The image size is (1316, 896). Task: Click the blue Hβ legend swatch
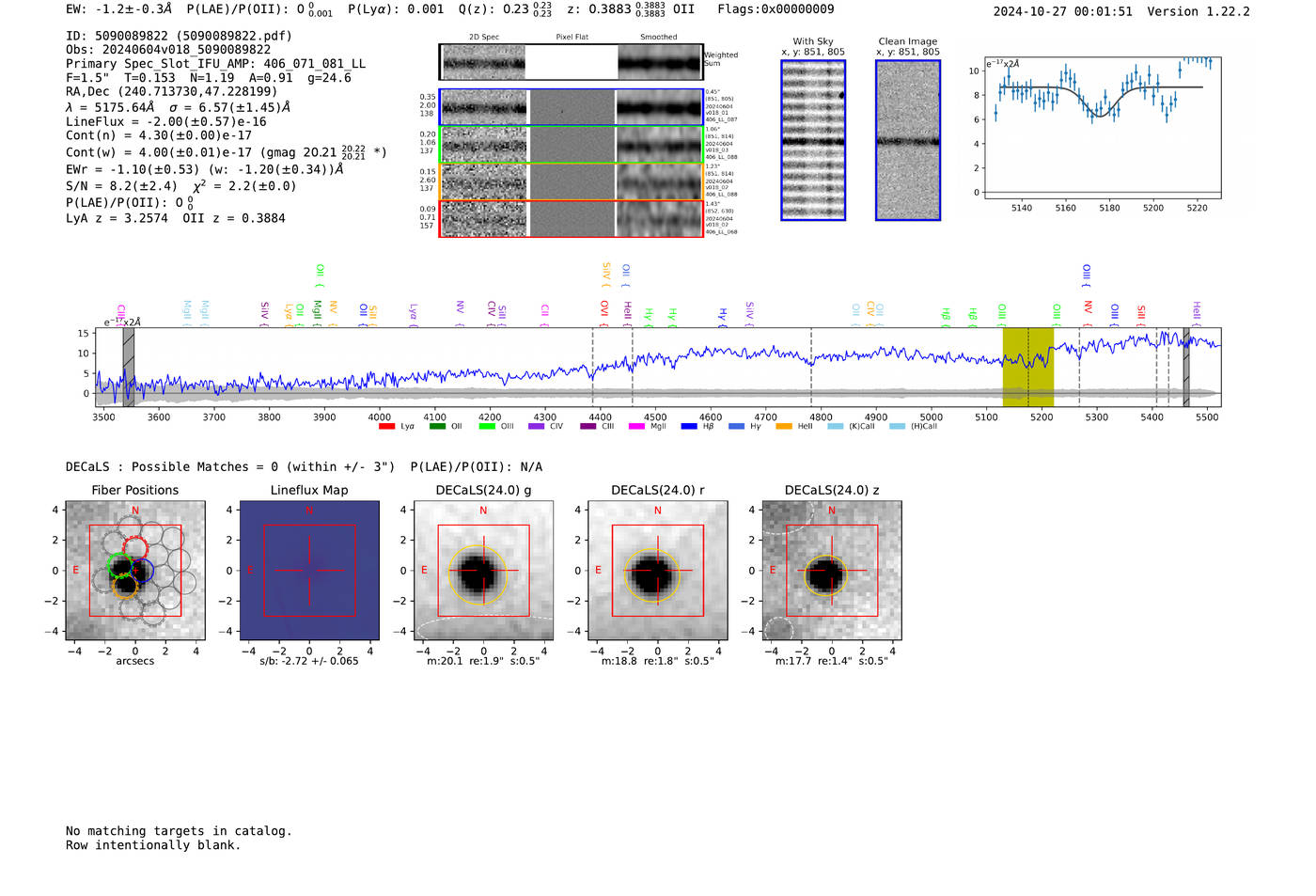pyautogui.click(x=689, y=427)
